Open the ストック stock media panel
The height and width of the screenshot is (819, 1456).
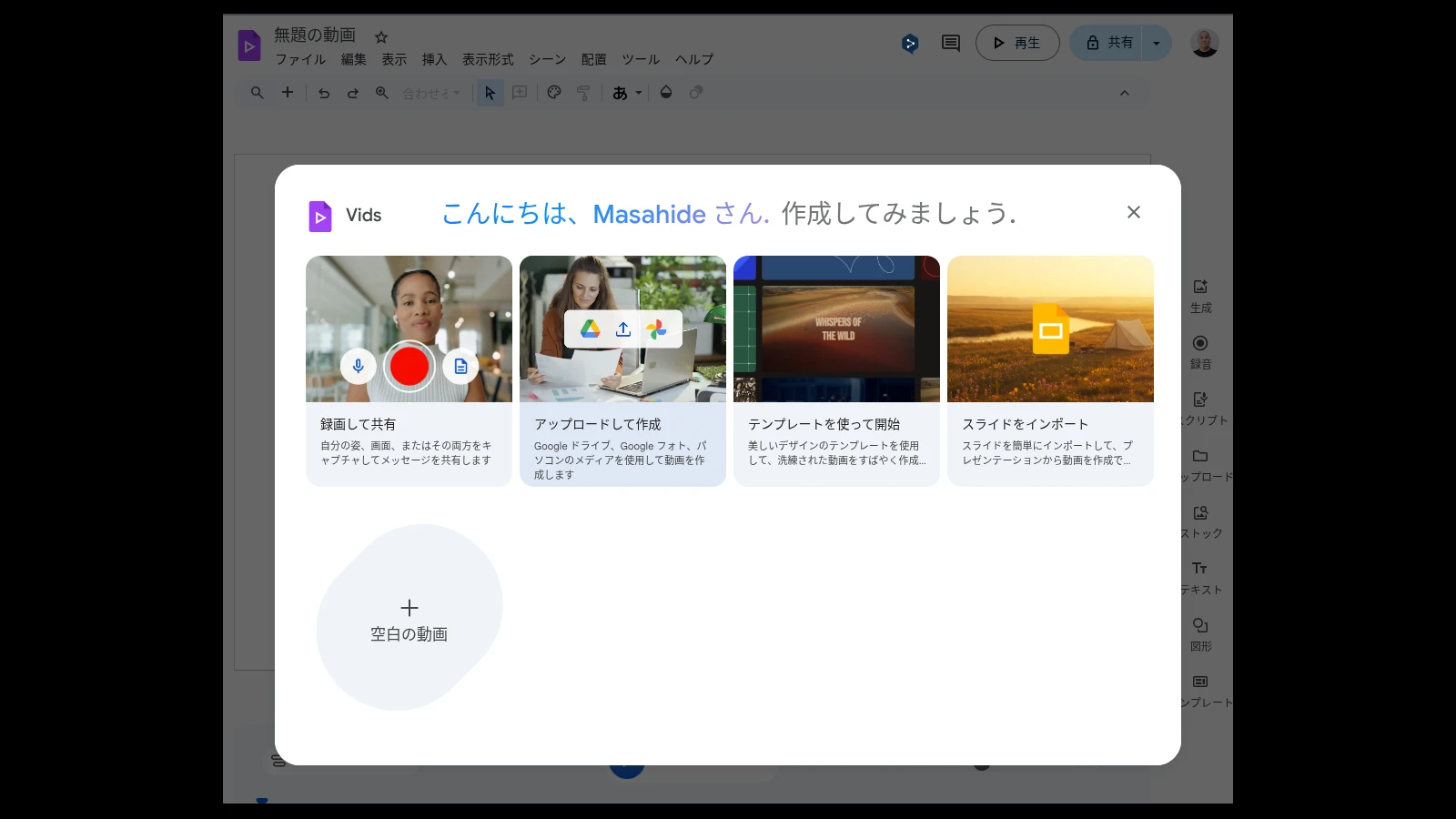[1201, 521]
